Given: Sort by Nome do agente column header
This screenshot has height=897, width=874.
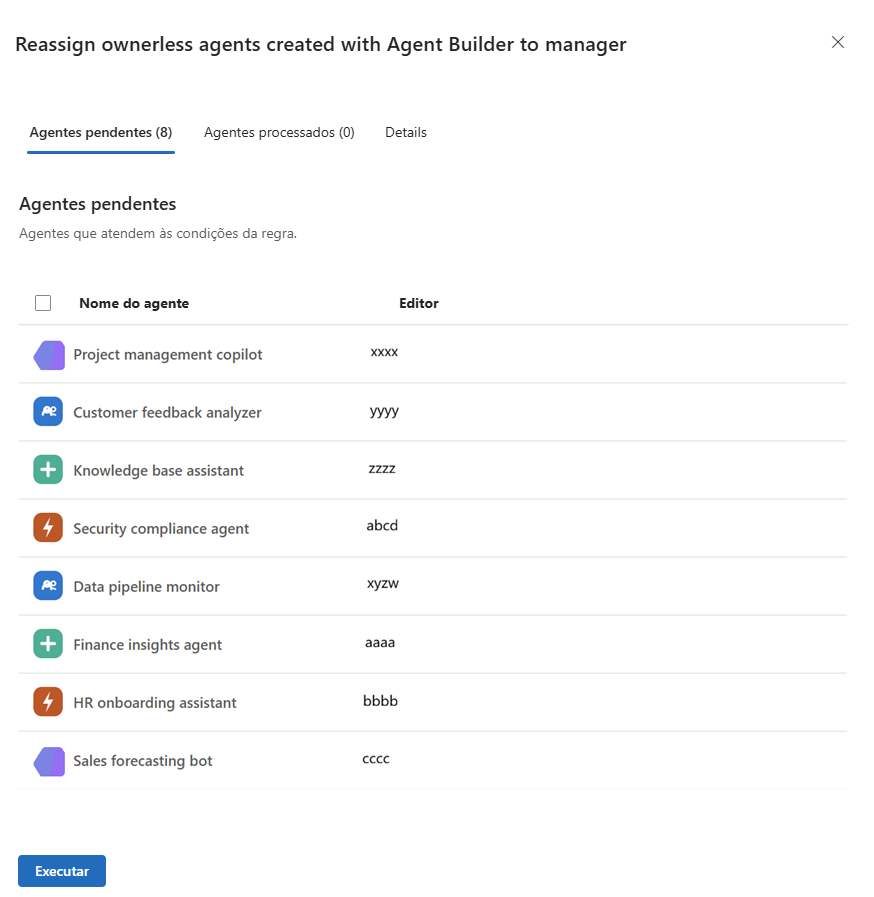Looking at the screenshot, I should (x=134, y=303).
